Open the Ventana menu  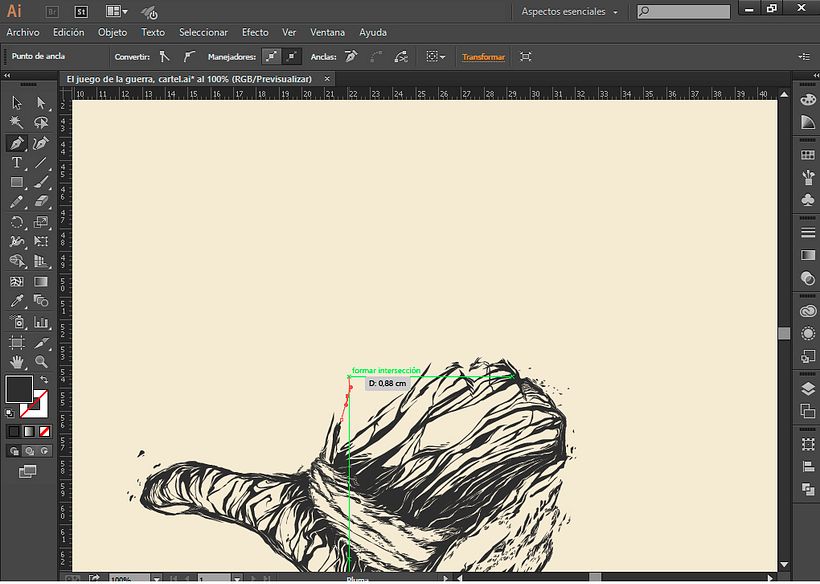(327, 32)
